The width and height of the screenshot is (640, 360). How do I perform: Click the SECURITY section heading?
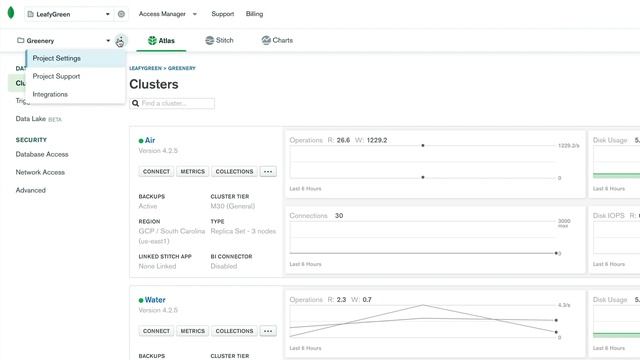31,140
